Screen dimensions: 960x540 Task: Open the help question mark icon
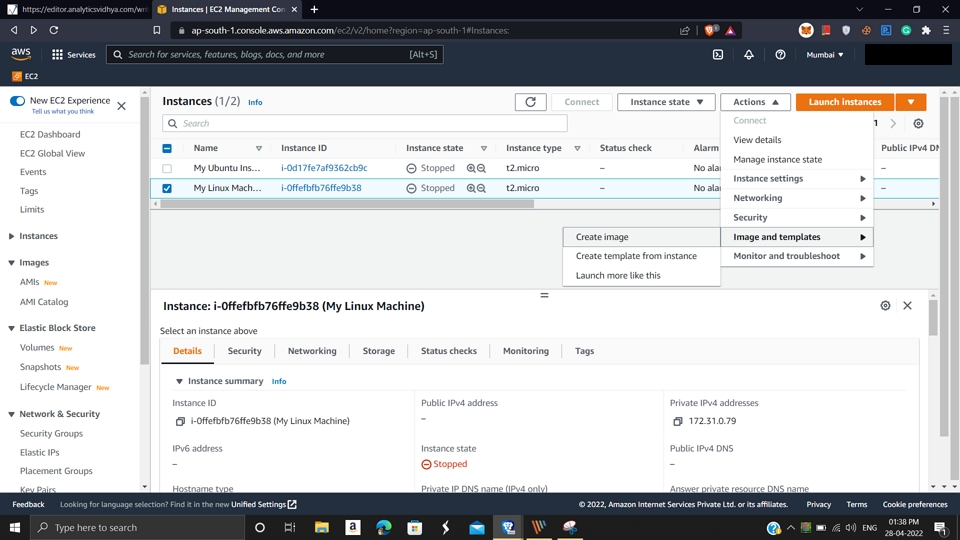[780, 54]
